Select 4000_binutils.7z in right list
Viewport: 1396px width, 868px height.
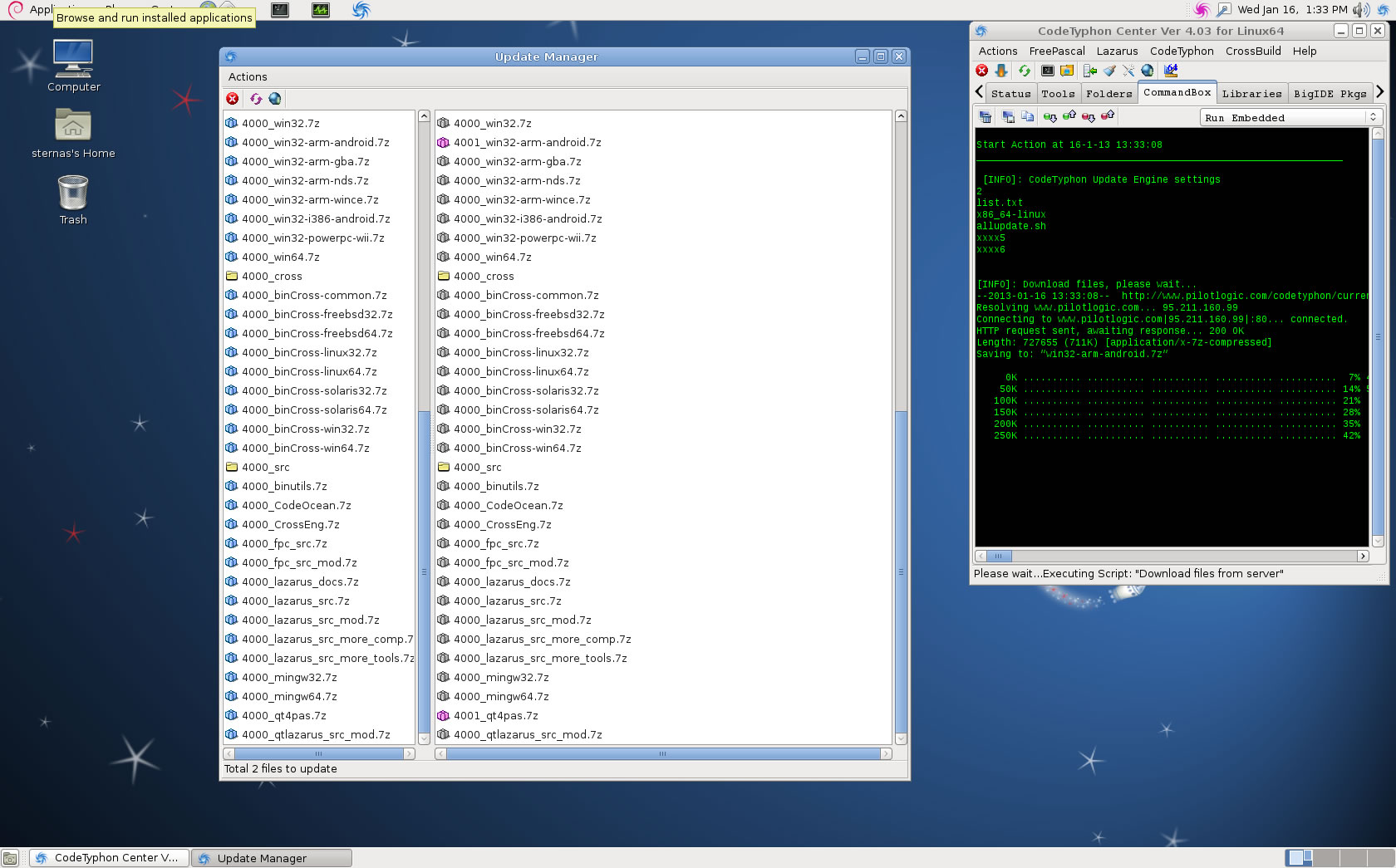click(489, 486)
